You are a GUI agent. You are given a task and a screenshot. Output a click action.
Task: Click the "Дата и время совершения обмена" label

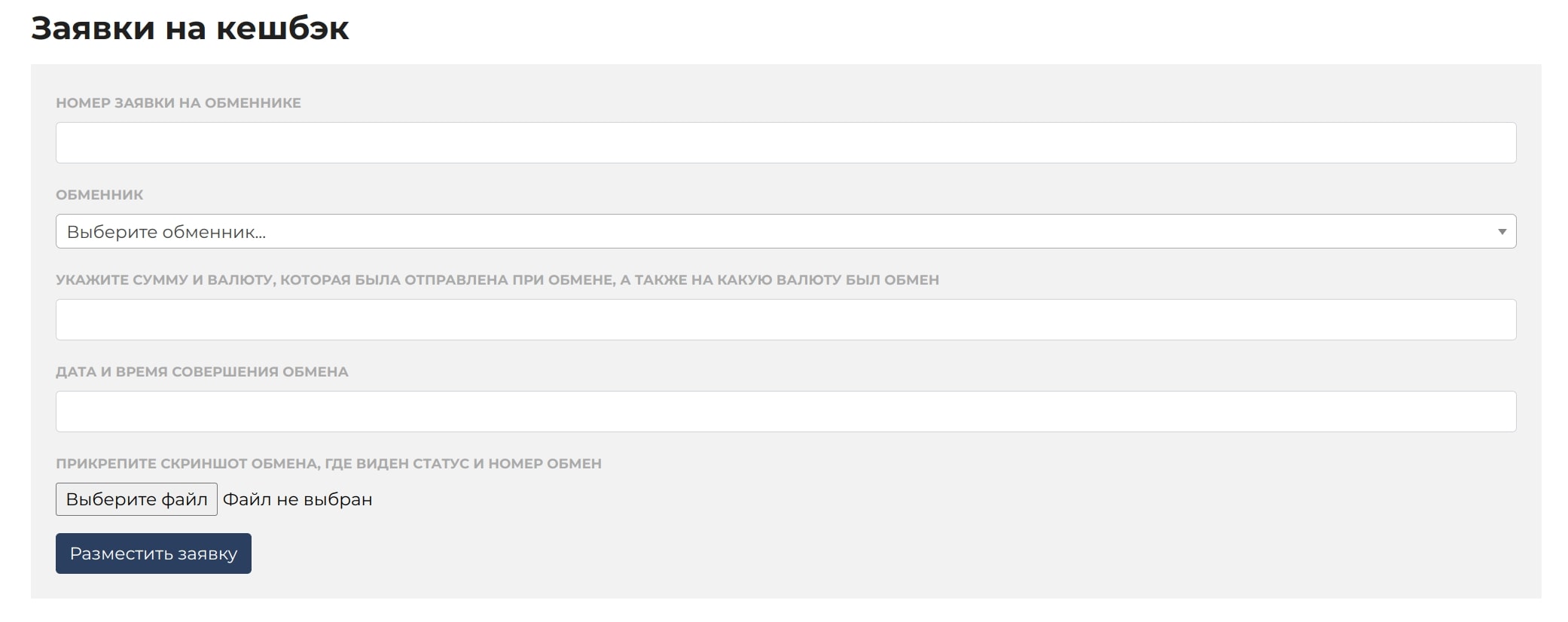[202, 372]
